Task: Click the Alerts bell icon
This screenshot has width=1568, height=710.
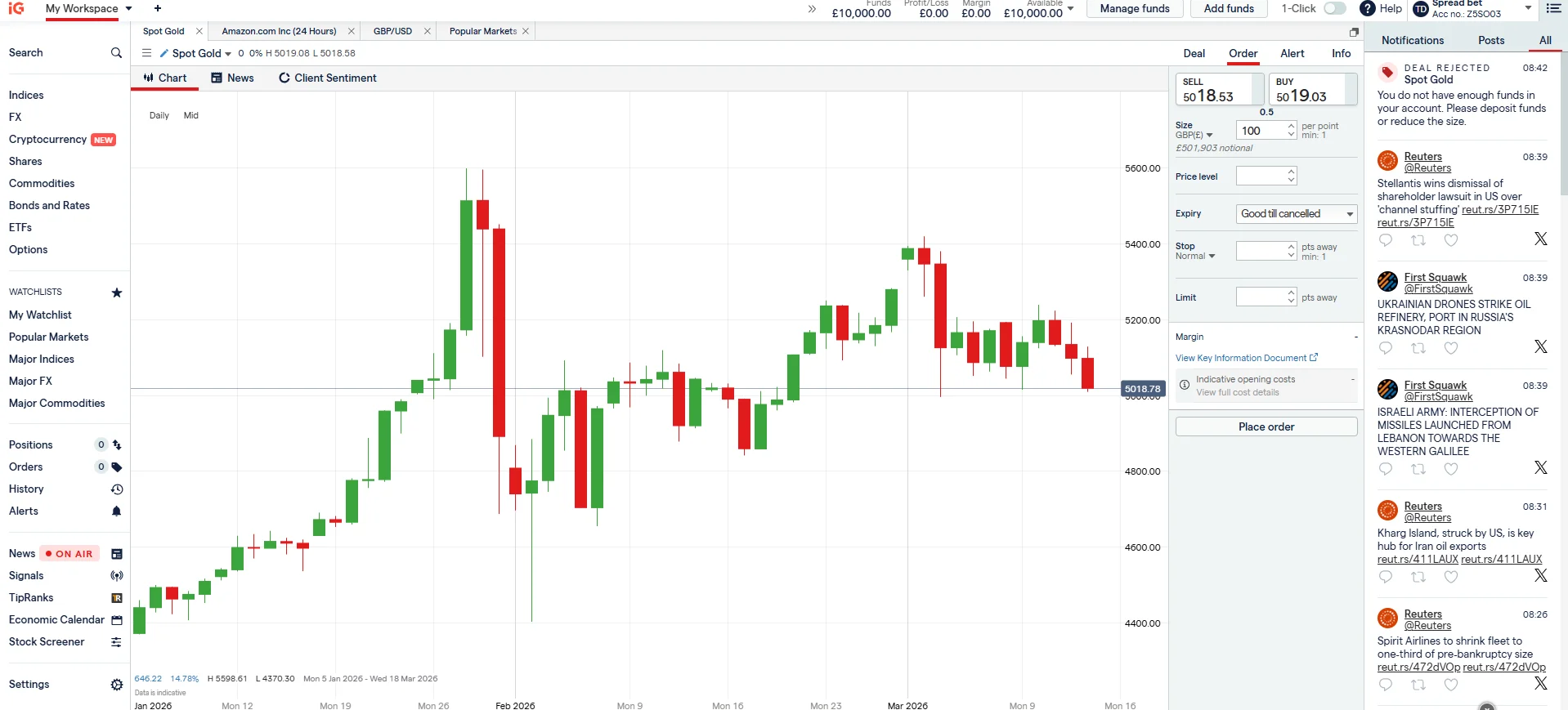Action: (x=117, y=511)
